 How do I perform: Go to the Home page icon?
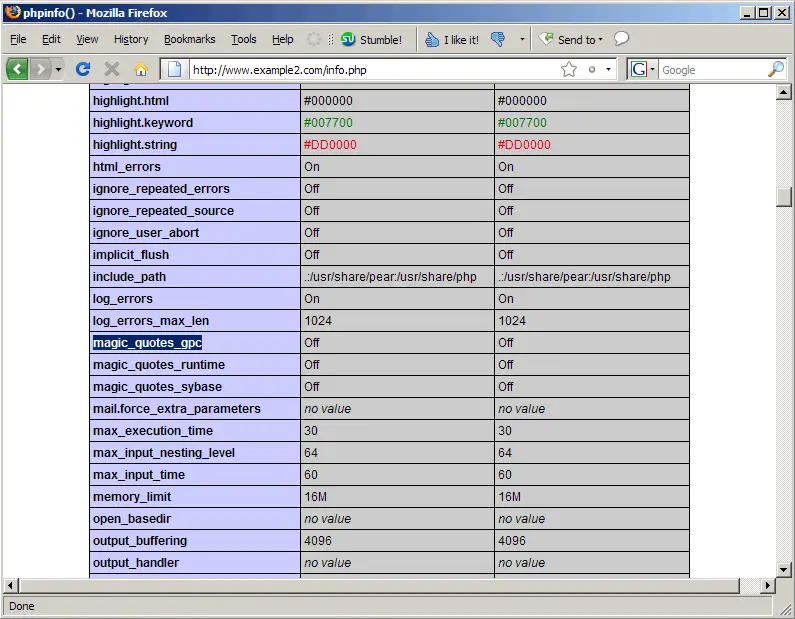point(141,69)
